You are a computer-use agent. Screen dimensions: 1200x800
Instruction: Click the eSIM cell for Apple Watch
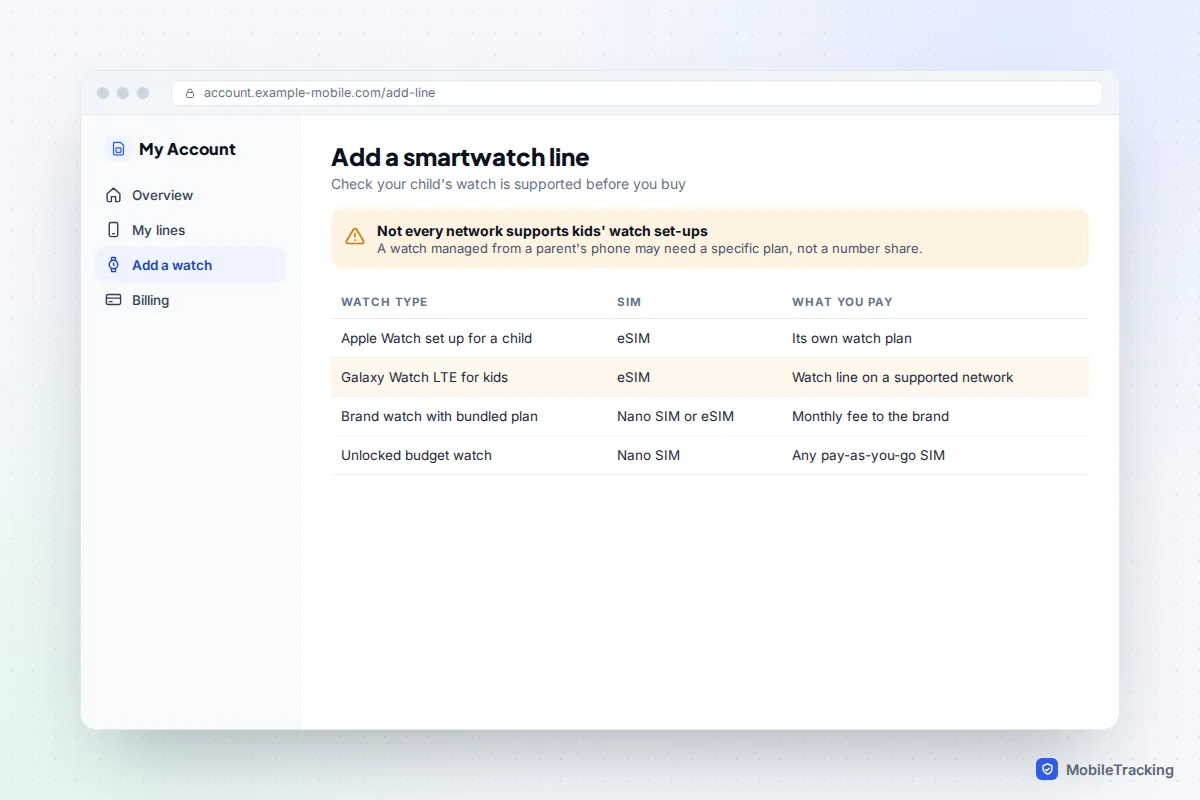633,338
